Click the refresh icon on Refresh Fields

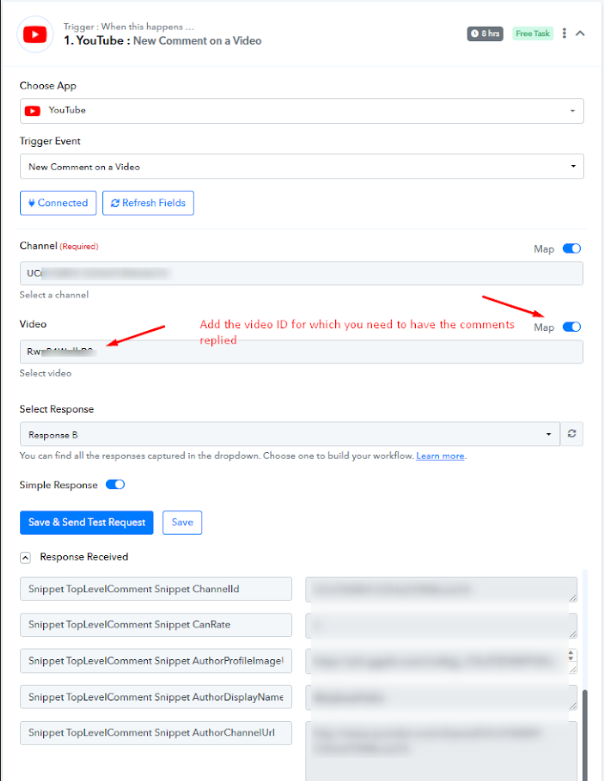[115, 203]
